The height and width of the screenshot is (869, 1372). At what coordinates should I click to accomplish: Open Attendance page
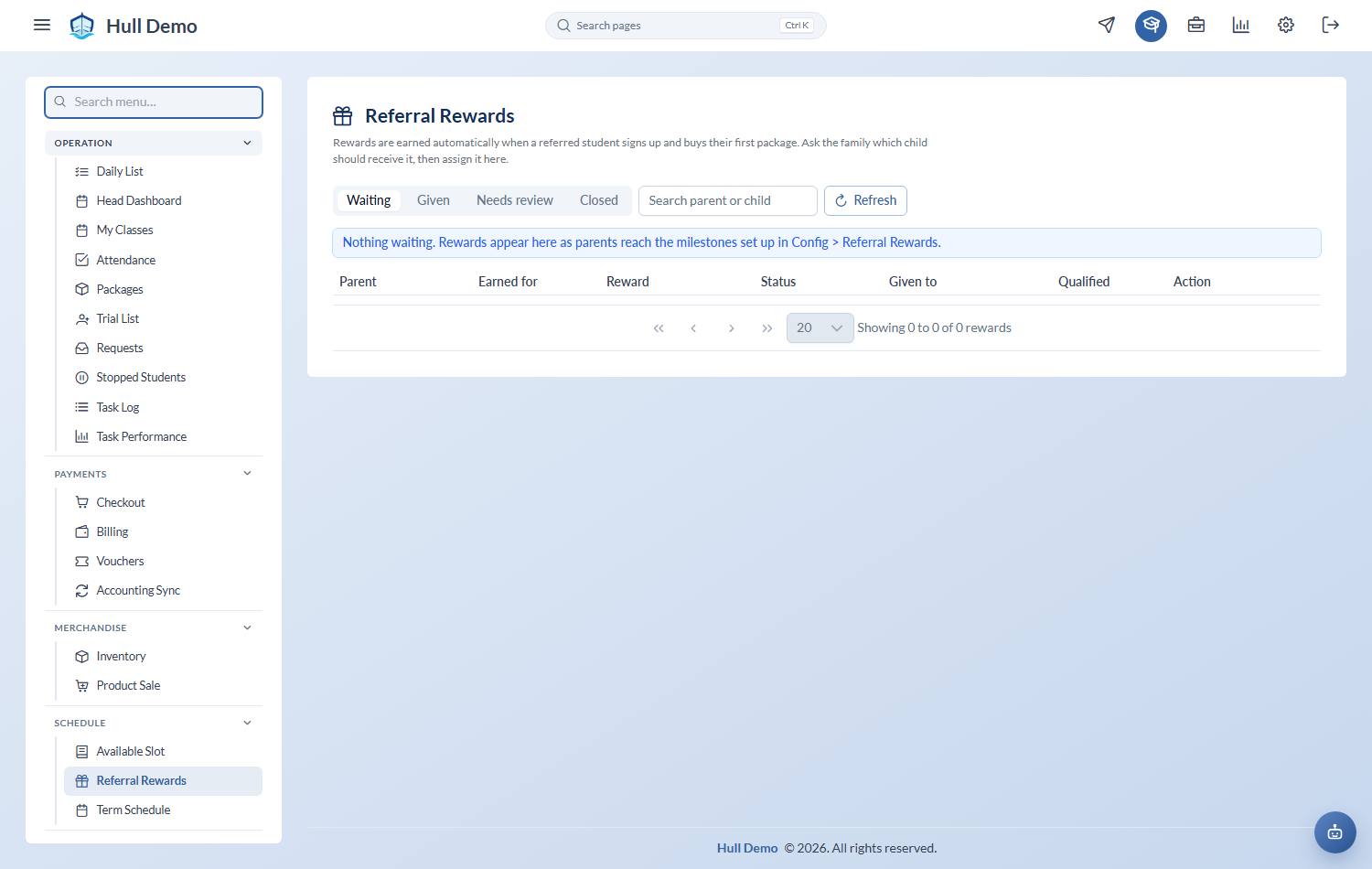(x=163, y=260)
